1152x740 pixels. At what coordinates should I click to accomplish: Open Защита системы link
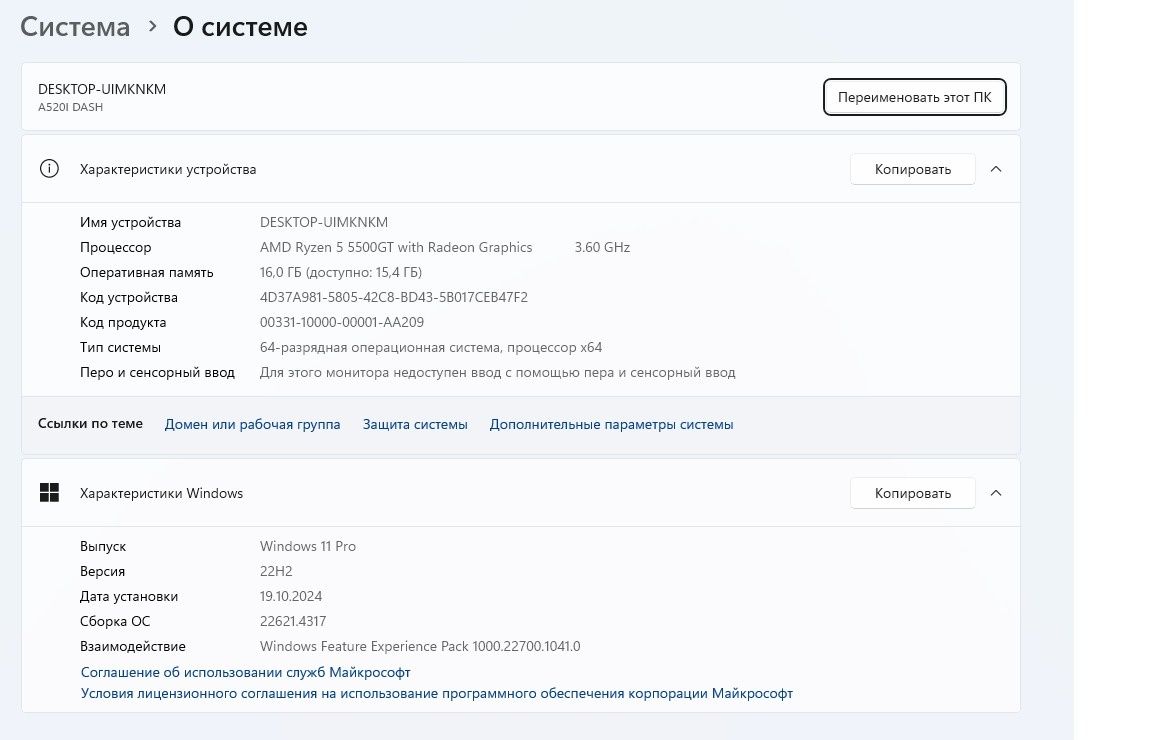(x=415, y=424)
